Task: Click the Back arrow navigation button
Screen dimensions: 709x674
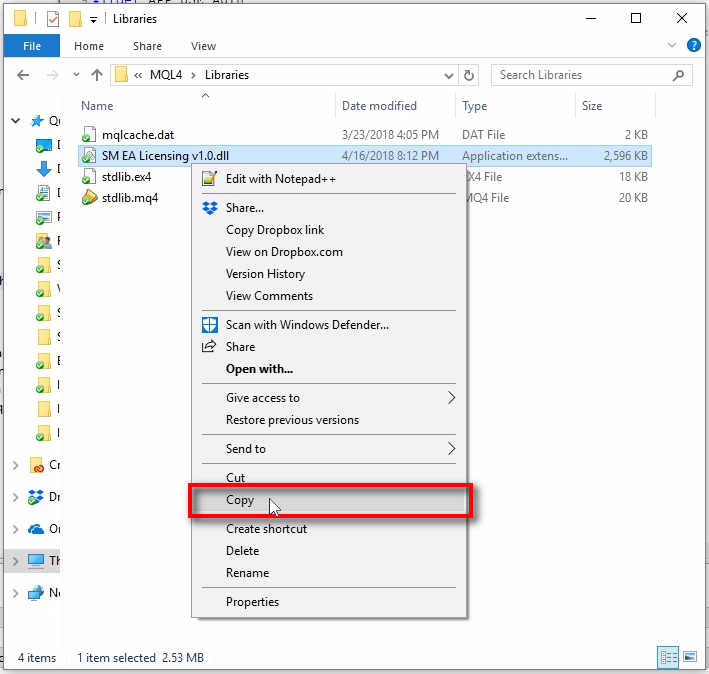Action: [x=24, y=75]
